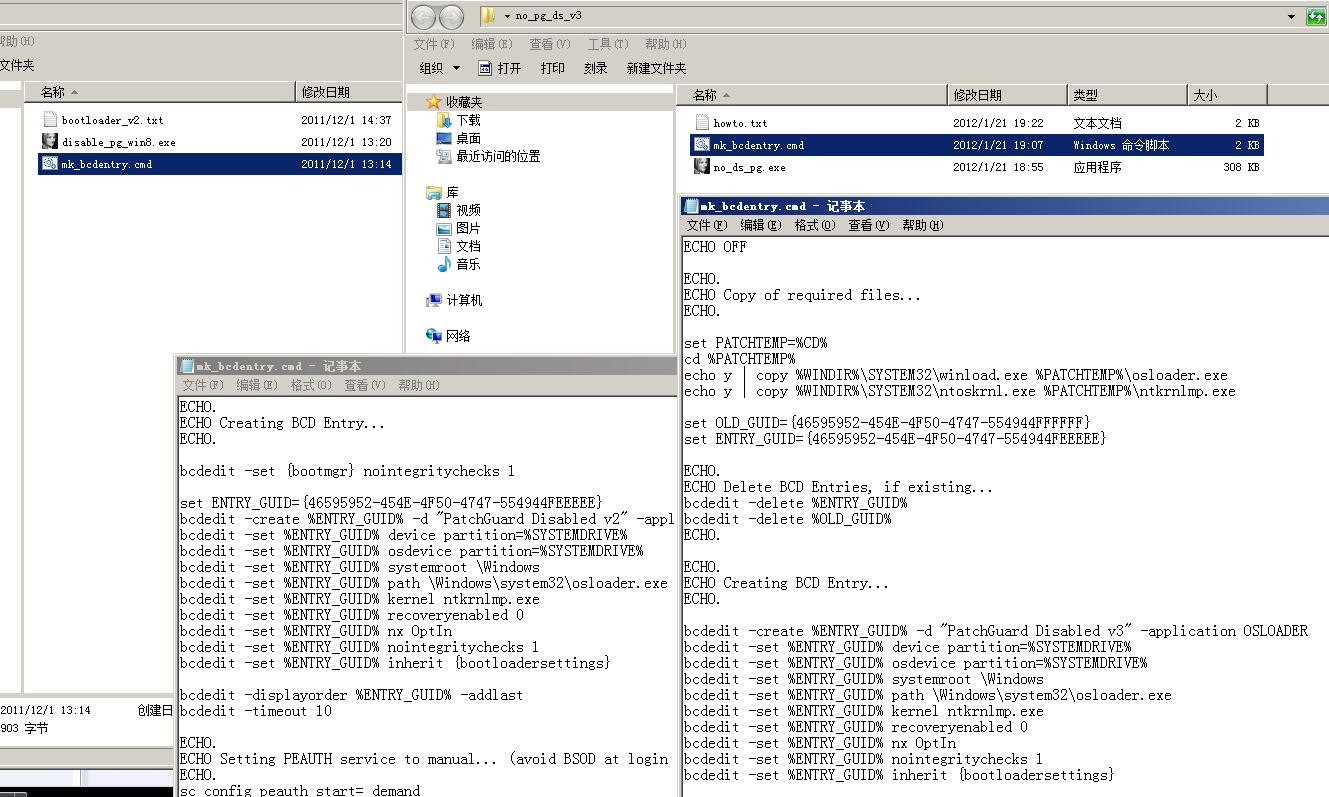Sort right file list by 类型 column
Viewport: 1329px width, 797px height.
[1127, 95]
